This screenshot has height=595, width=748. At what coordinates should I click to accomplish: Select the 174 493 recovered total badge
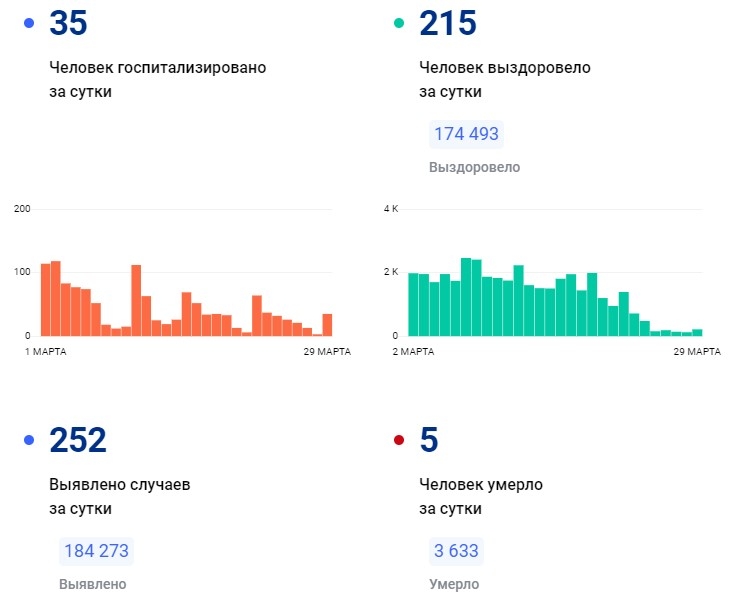[466, 134]
